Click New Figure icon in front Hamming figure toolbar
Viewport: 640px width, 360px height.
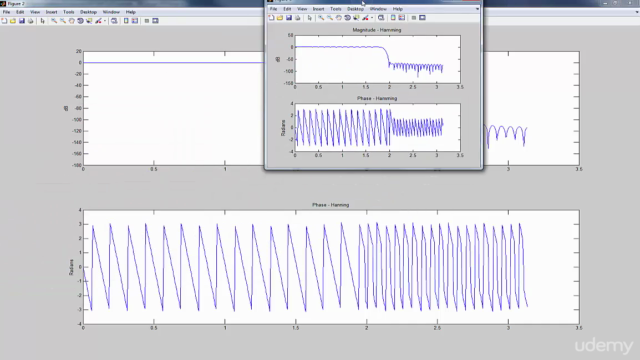(x=271, y=18)
